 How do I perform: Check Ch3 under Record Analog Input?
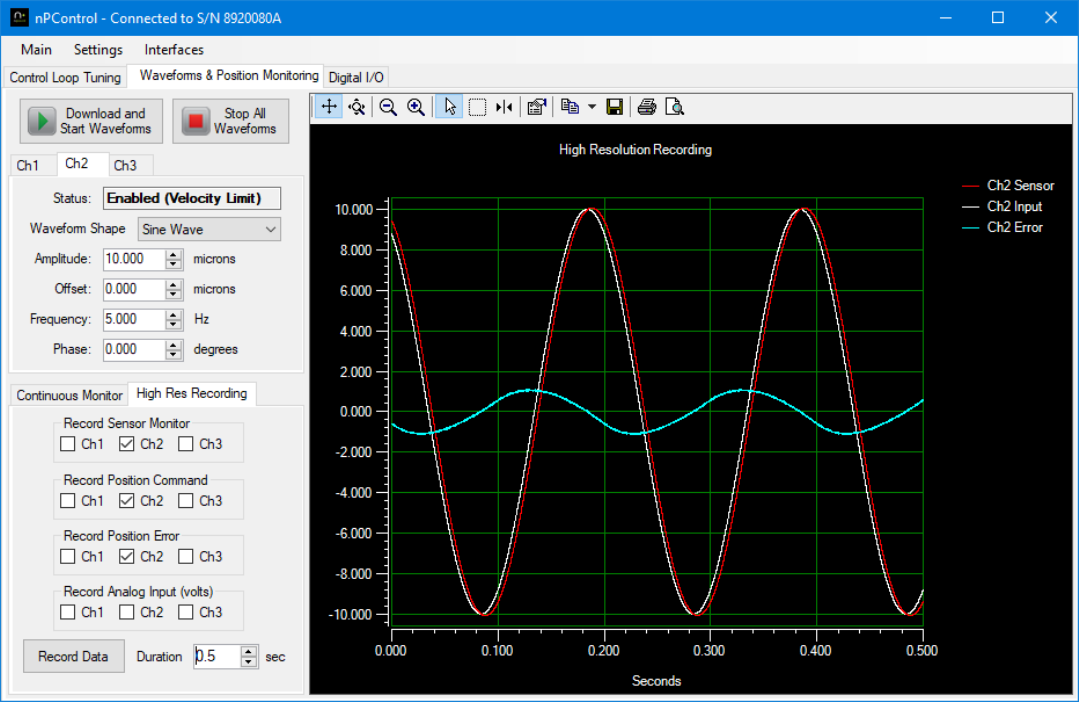(x=186, y=612)
